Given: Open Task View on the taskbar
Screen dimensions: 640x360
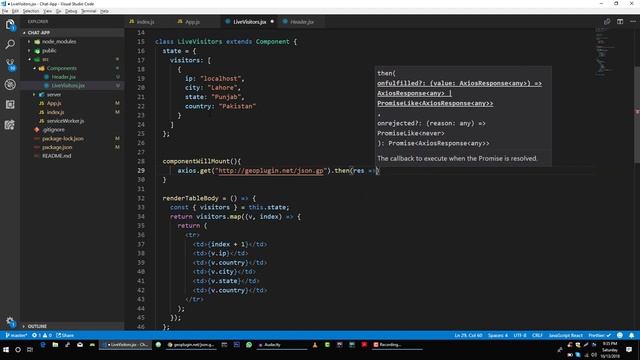Looking at the screenshot, I should coord(30,350).
